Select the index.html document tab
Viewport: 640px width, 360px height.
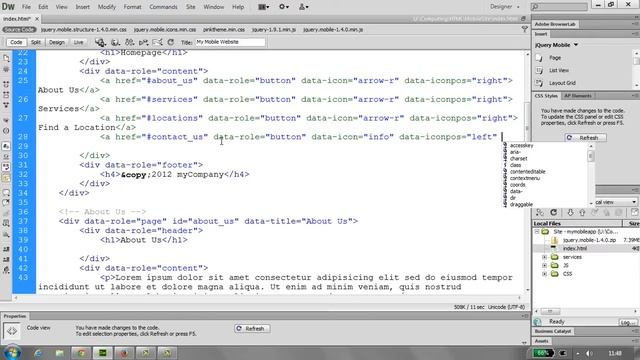[x=17, y=19]
